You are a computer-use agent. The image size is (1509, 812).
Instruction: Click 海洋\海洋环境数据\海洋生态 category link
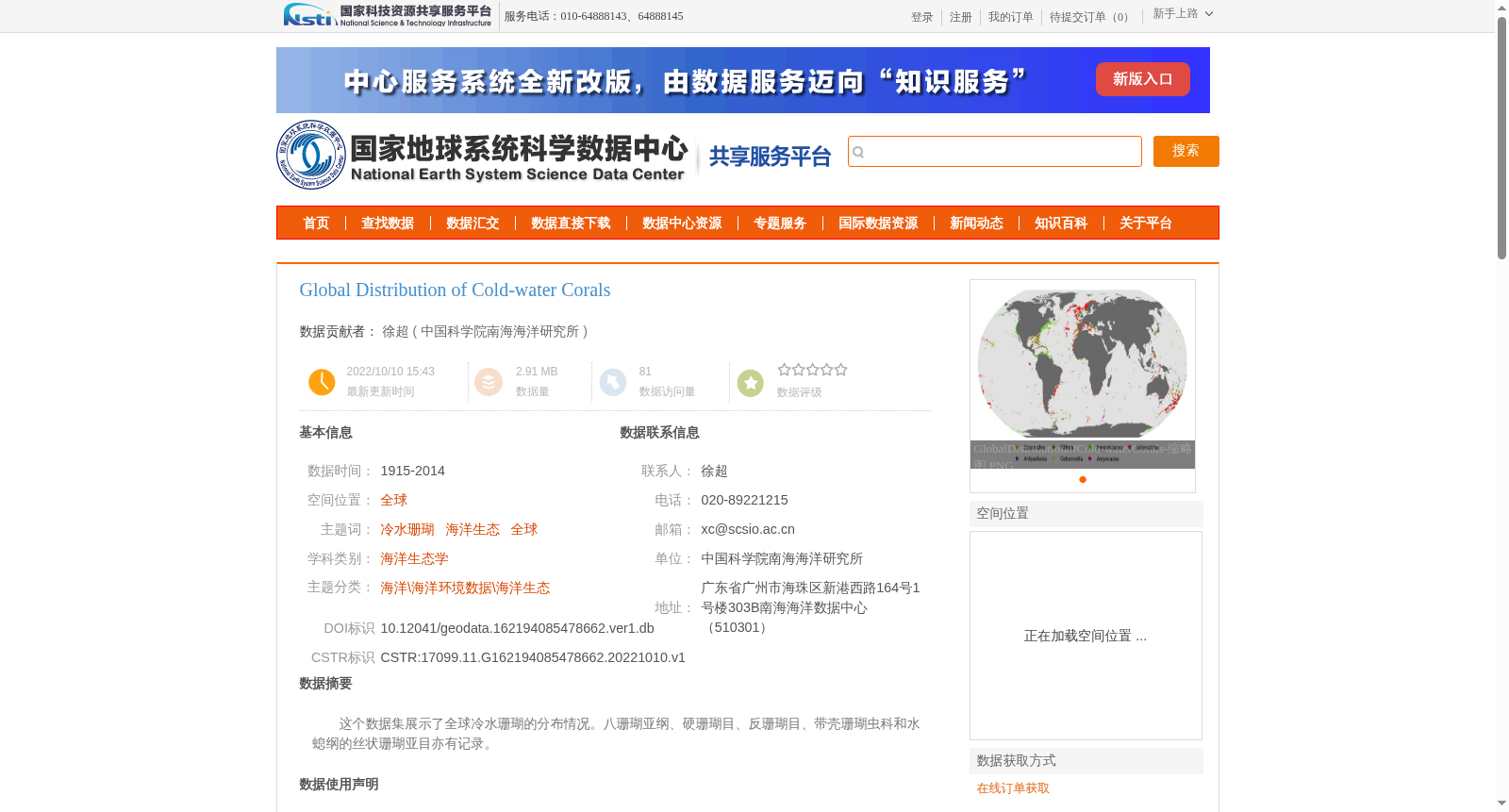click(x=465, y=588)
